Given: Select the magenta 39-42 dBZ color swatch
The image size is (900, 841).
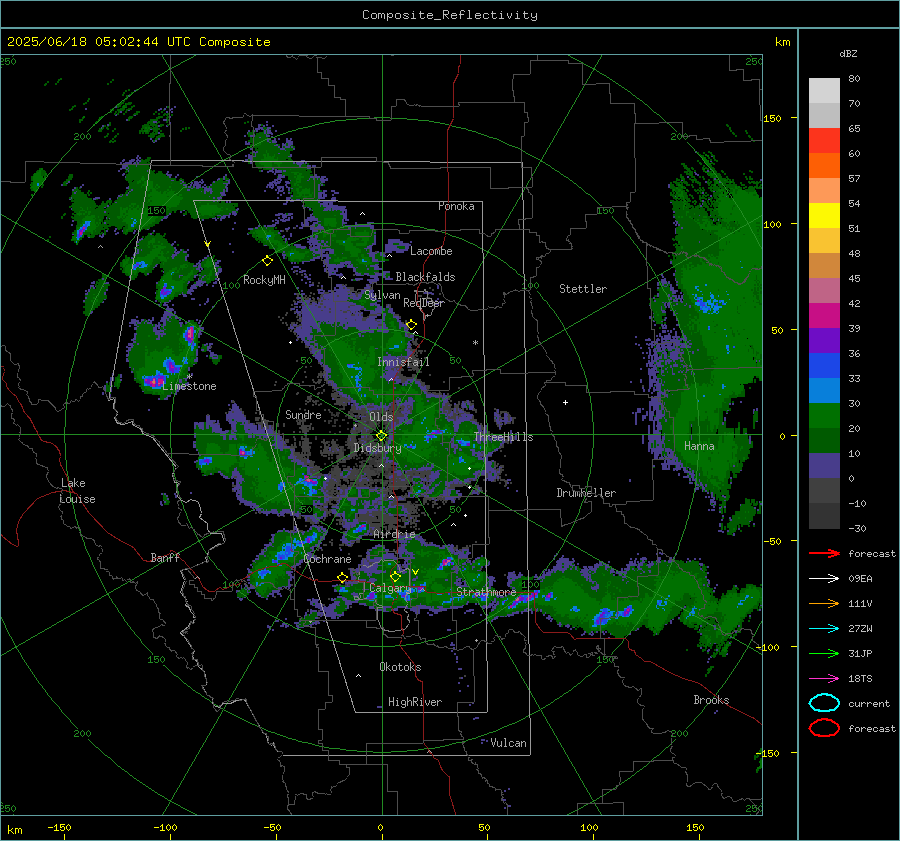Looking at the screenshot, I should point(824,316).
